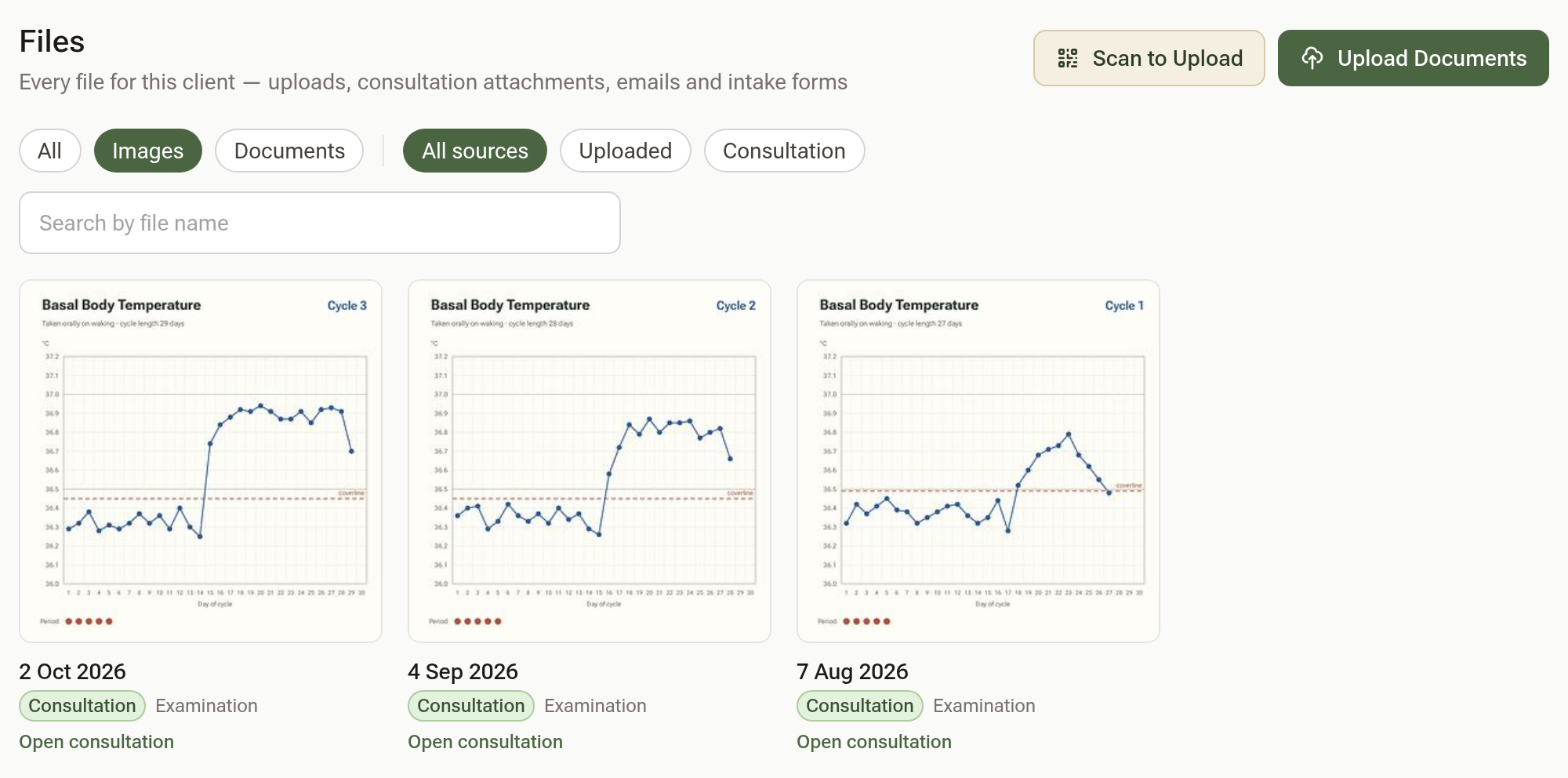Click the date text 4 Sep 2026
1568x778 pixels.
tap(463, 671)
